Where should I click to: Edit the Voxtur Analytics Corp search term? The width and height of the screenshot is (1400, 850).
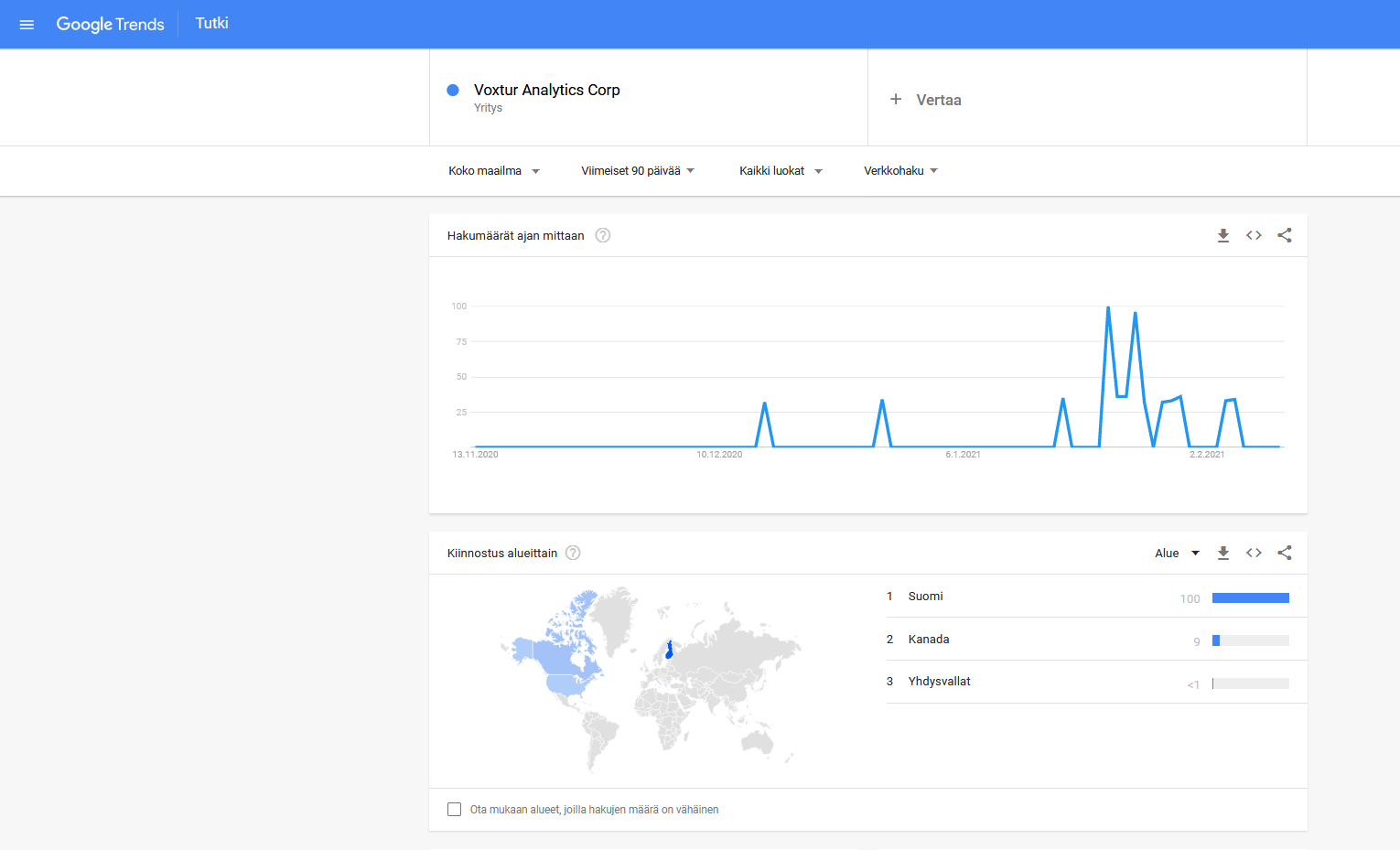[547, 91]
